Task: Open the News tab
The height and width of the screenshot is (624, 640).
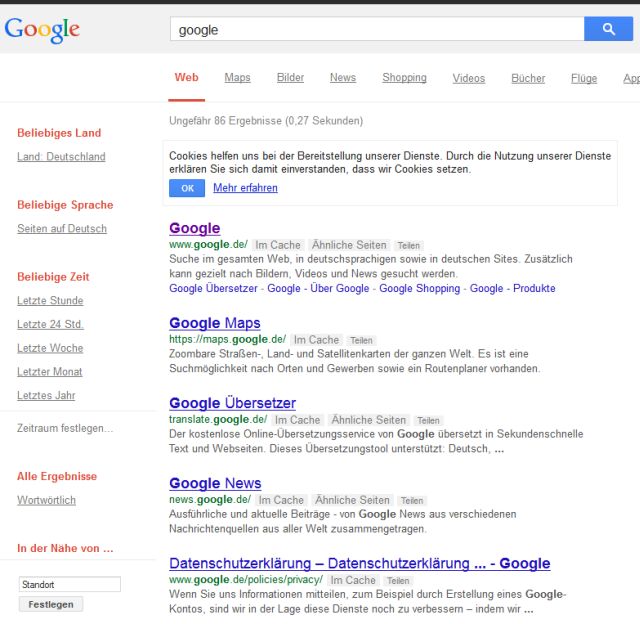Action: click(x=343, y=78)
